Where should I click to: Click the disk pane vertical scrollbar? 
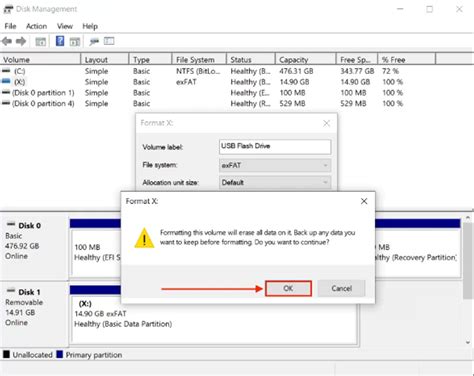pyautogui.click(x=468, y=261)
